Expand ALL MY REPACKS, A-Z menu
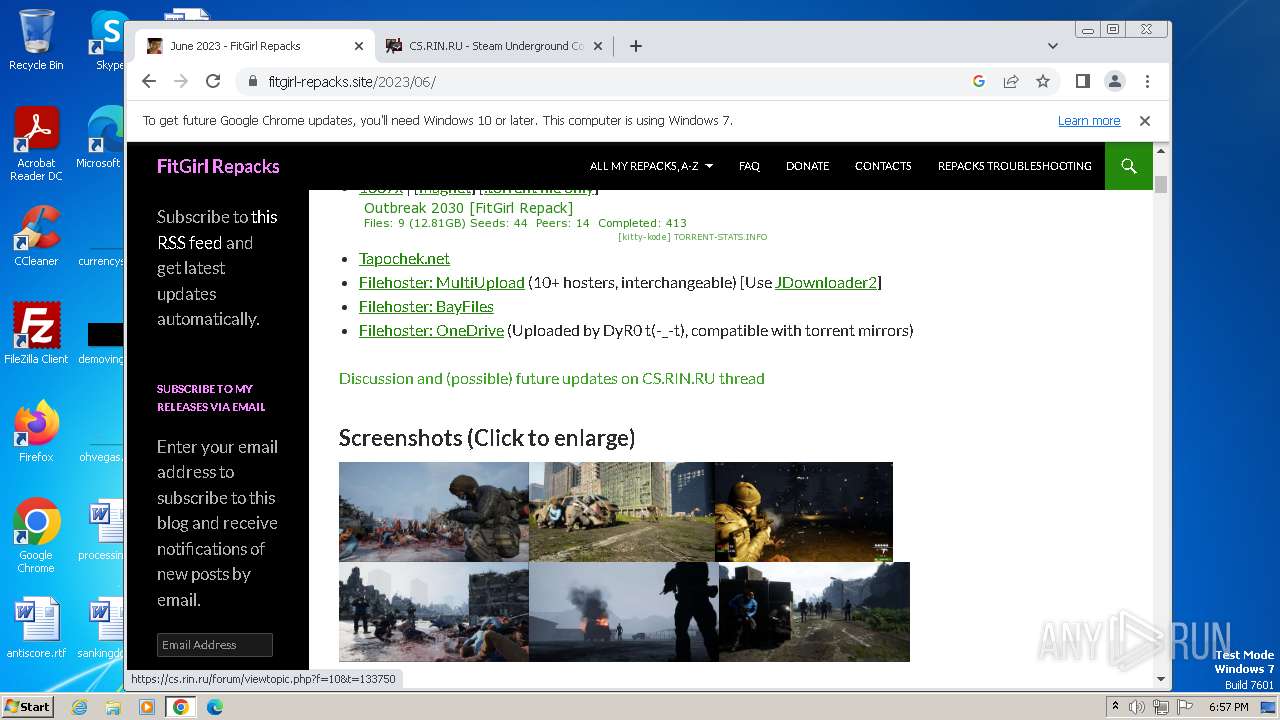 point(651,166)
